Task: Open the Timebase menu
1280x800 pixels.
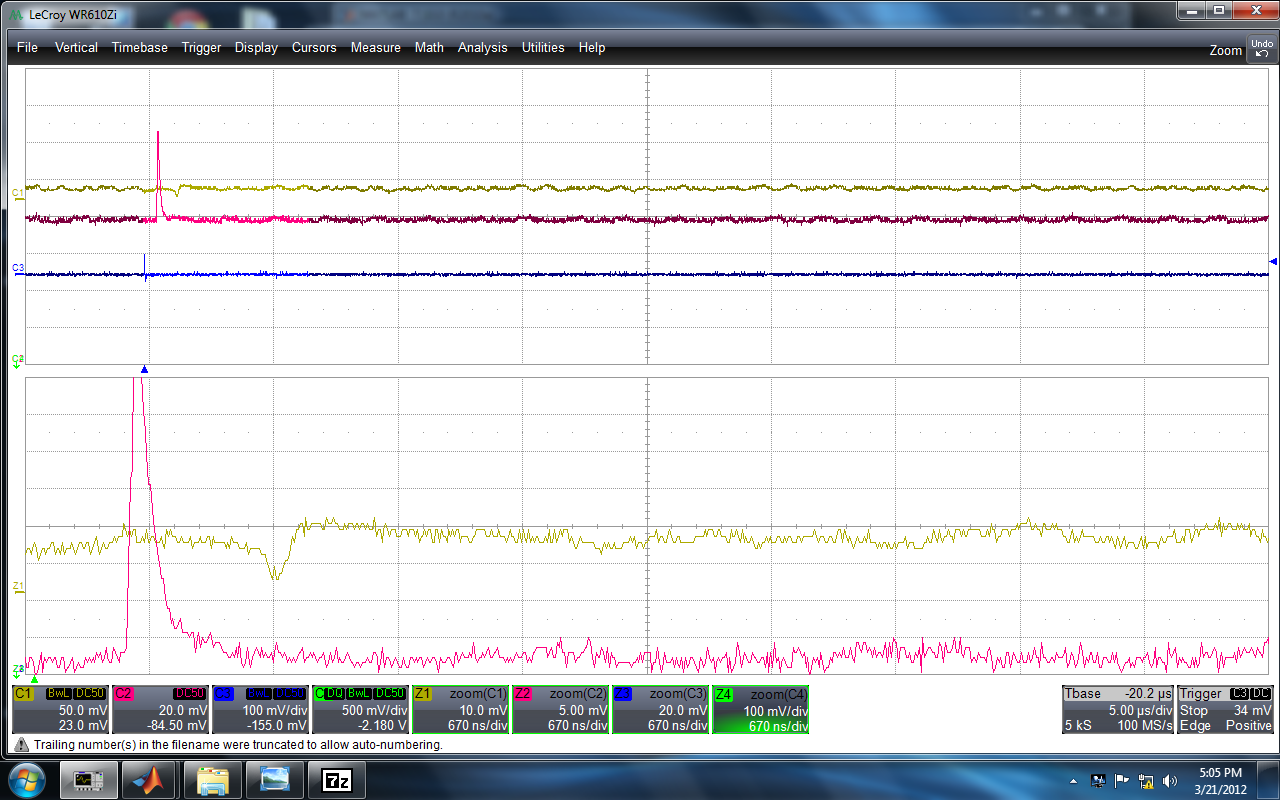Action: 139,47
